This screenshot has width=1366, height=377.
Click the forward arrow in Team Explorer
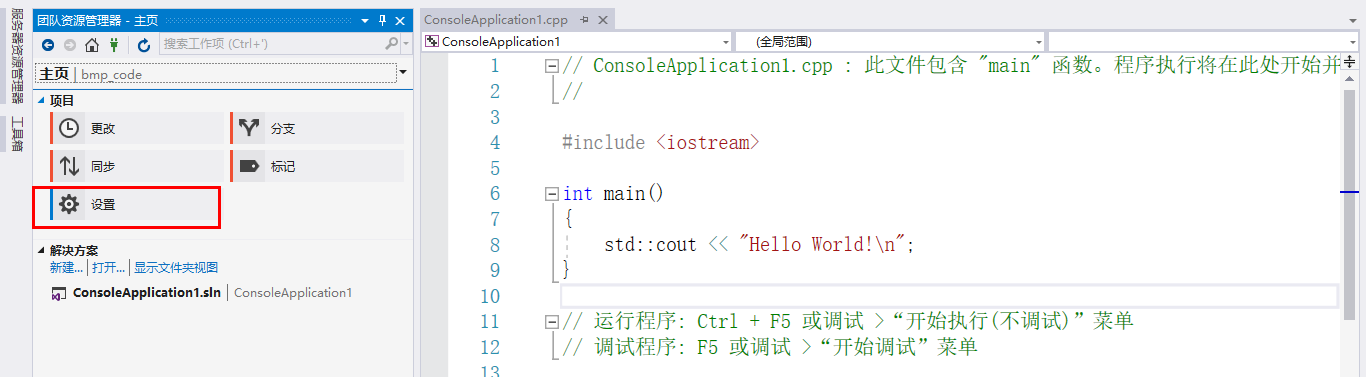tap(70, 45)
